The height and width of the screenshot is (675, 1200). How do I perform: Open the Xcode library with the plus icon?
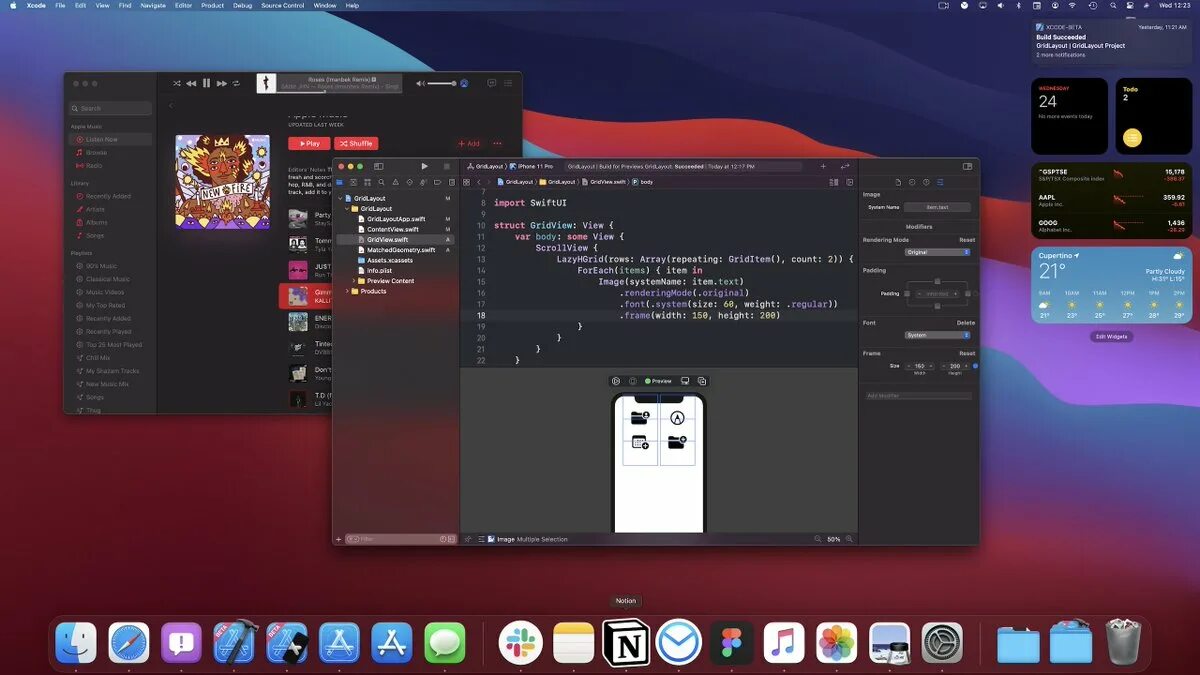click(x=823, y=166)
